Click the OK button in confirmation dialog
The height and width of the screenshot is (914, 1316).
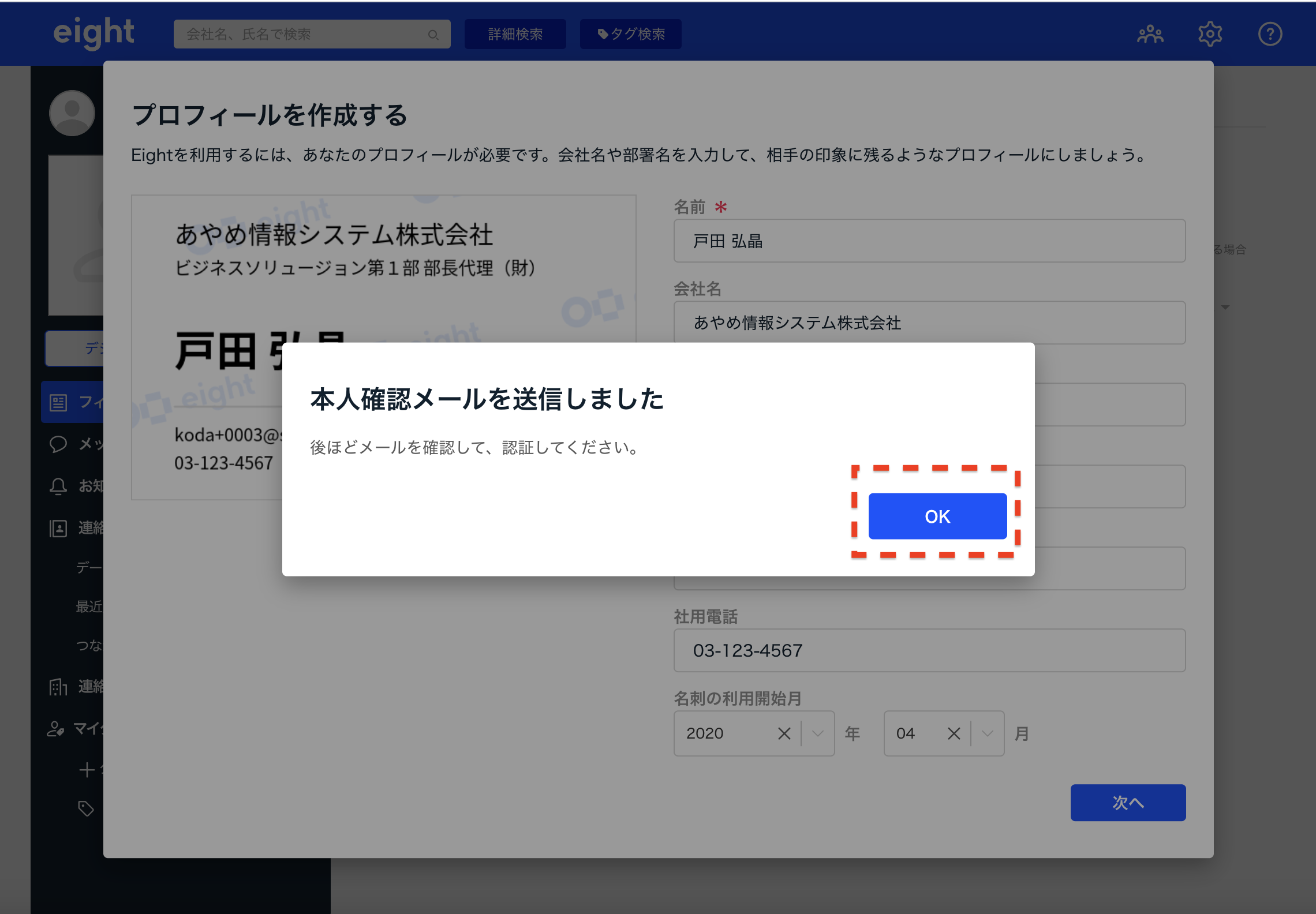(937, 516)
